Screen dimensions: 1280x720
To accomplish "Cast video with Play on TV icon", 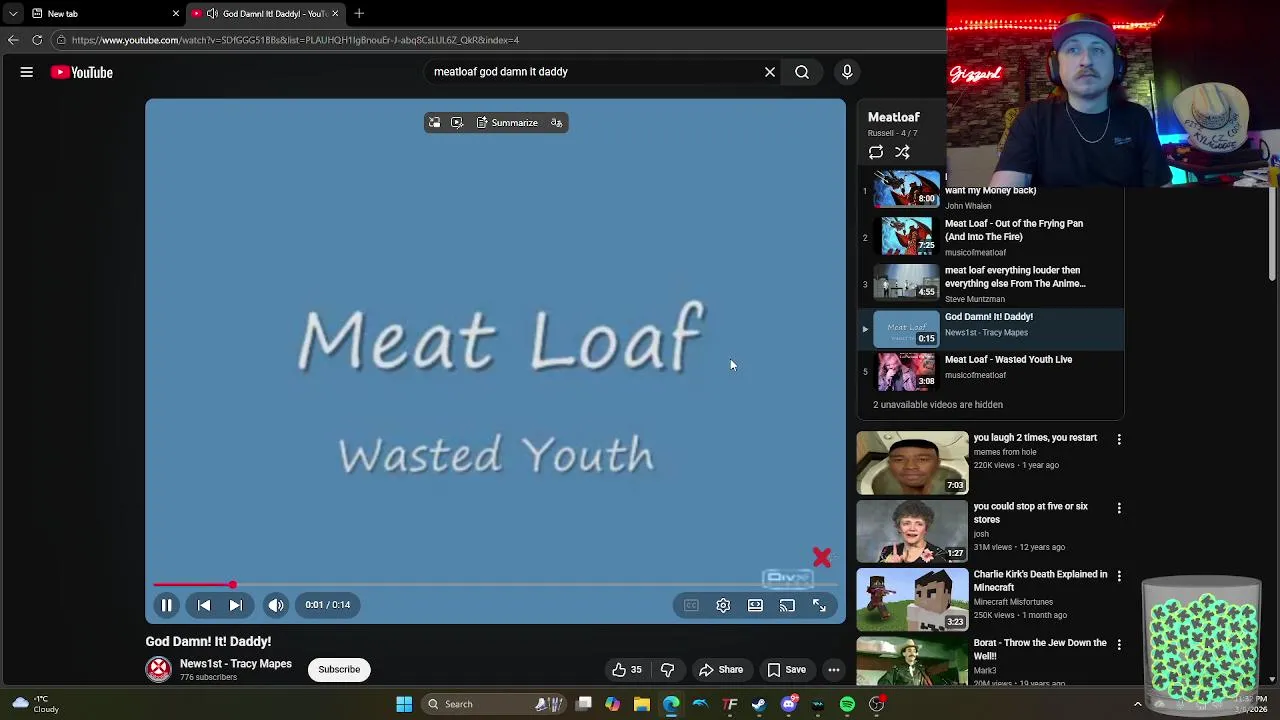I will (787, 605).
